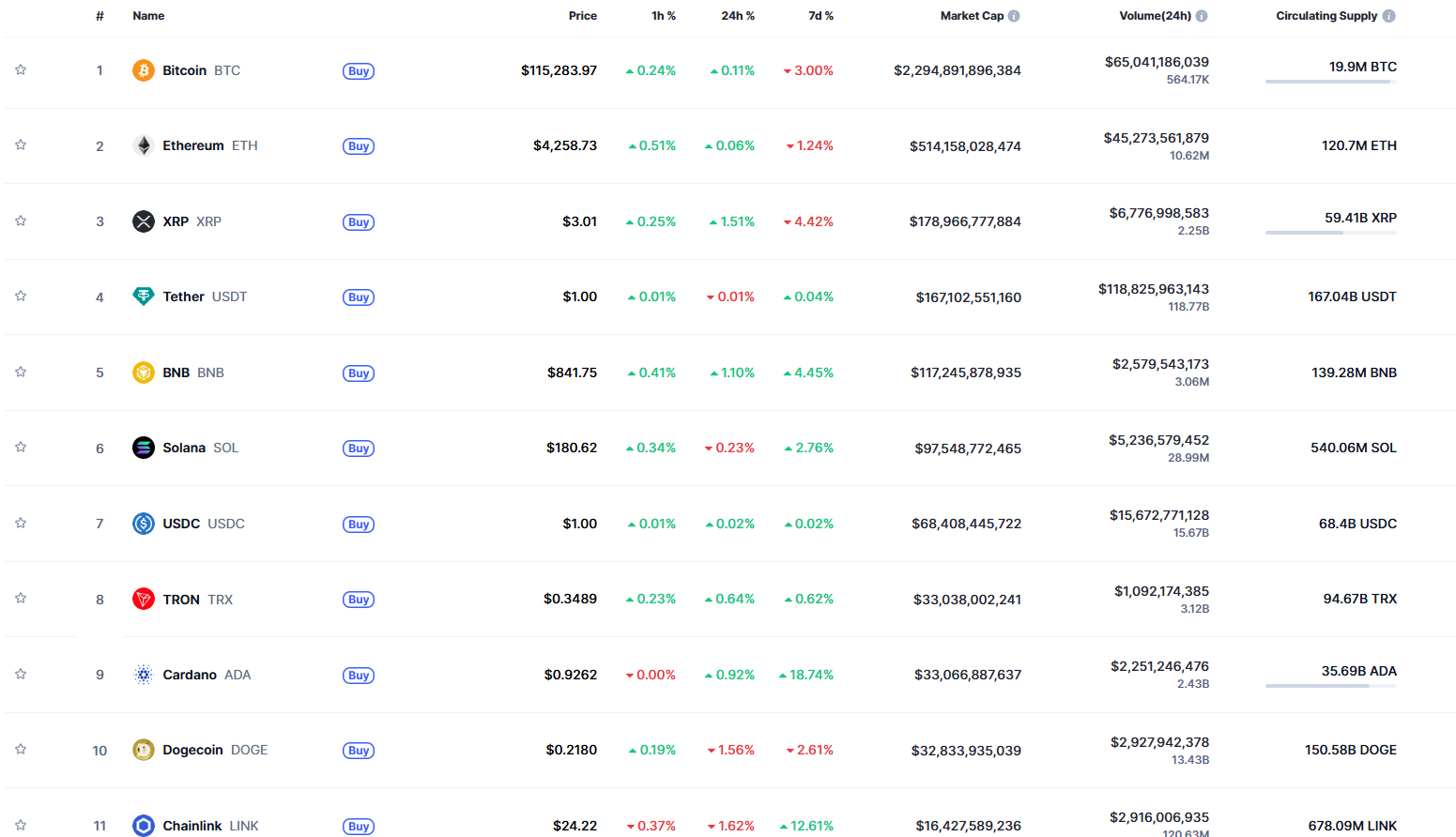The image size is (1456, 837).
Task: Open the Buy button for Solana
Action: click(359, 449)
